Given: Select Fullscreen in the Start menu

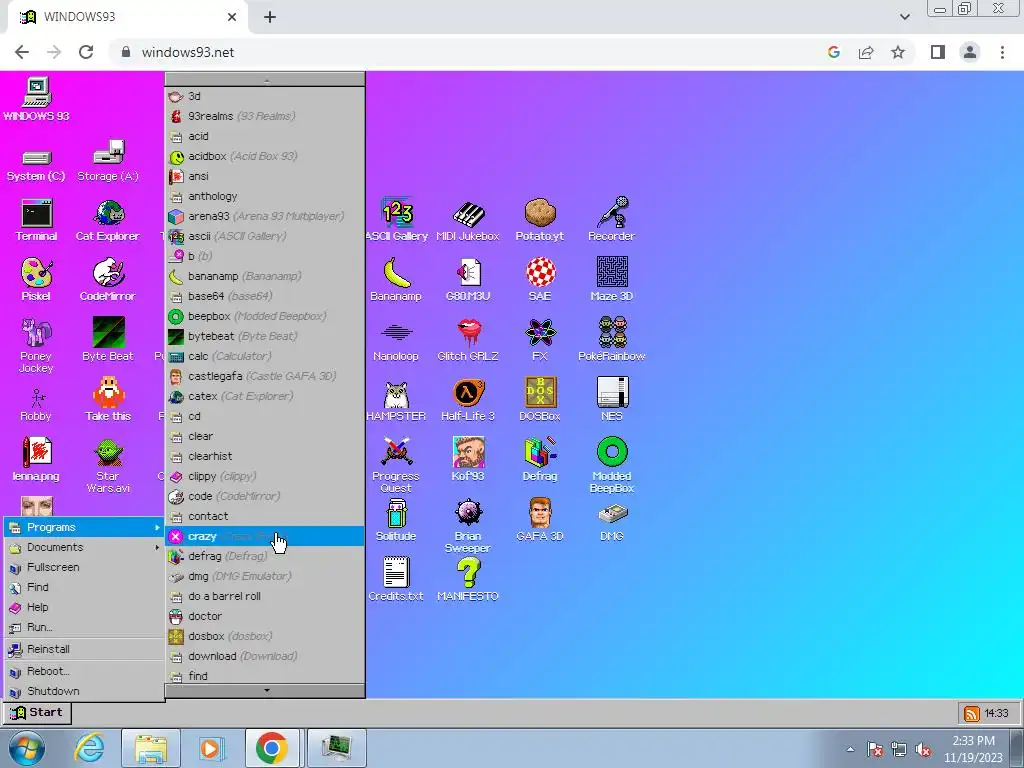Looking at the screenshot, I should click(84, 568).
